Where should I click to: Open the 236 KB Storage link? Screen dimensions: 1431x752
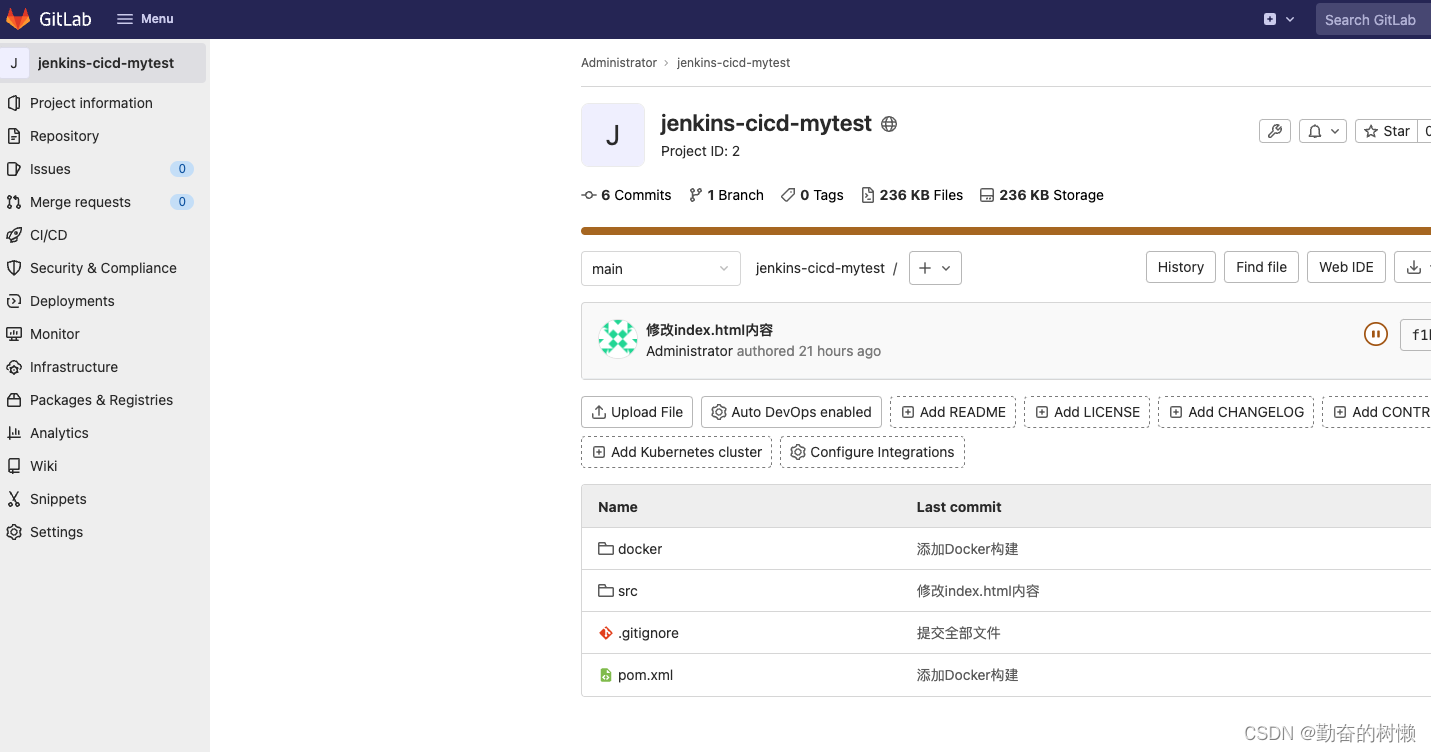(1042, 195)
